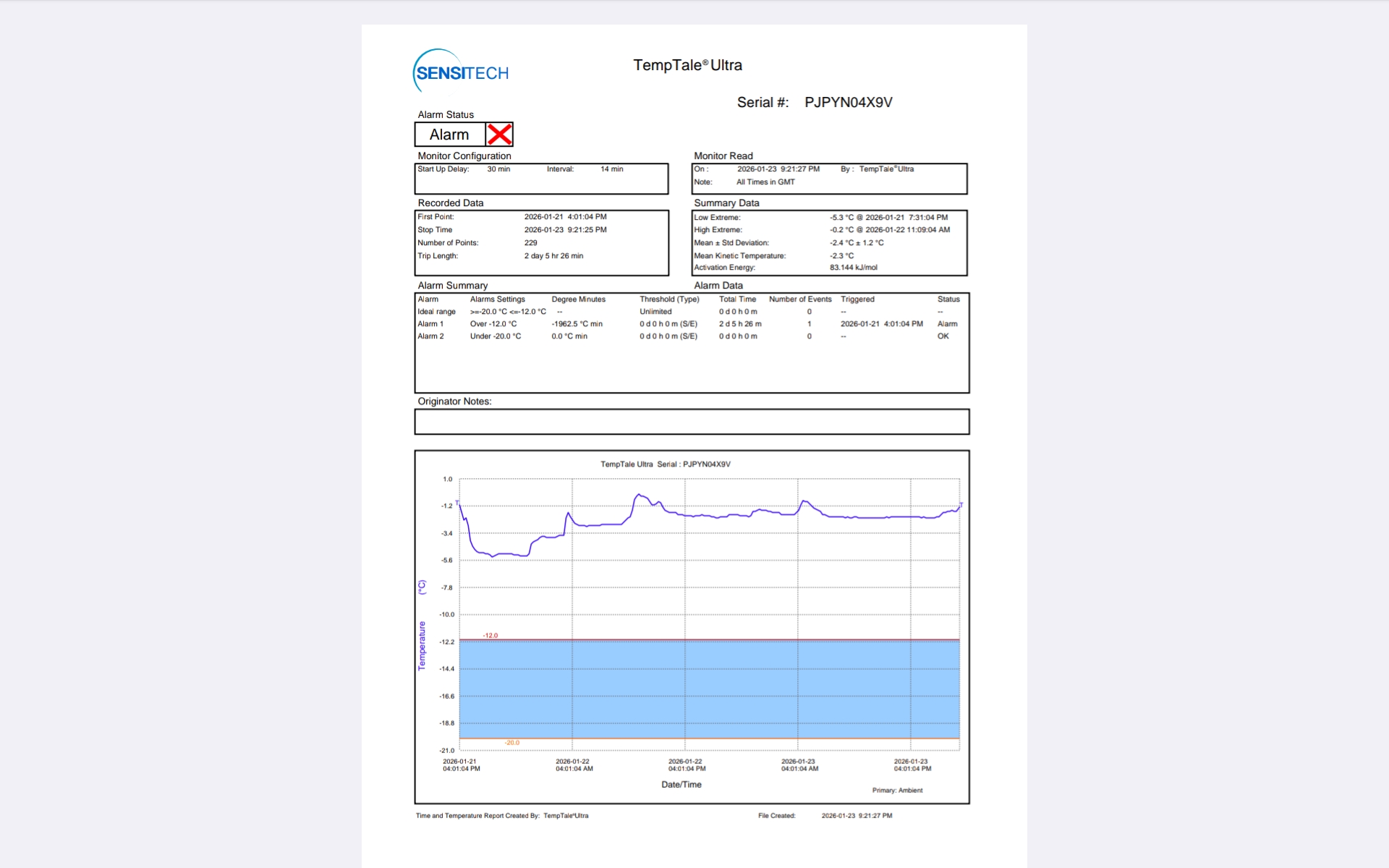Click the Sensitech logo
The image size is (1389, 868).
(x=461, y=72)
